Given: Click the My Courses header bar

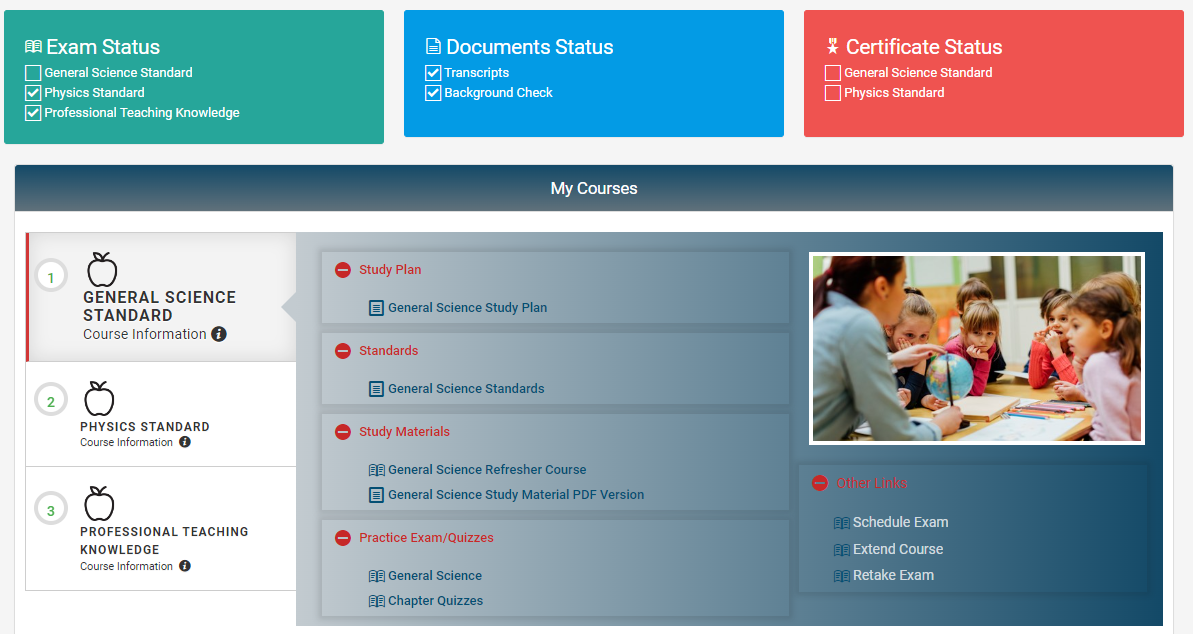Looking at the screenshot, I should pyautogui.click(x=593, y=188).
